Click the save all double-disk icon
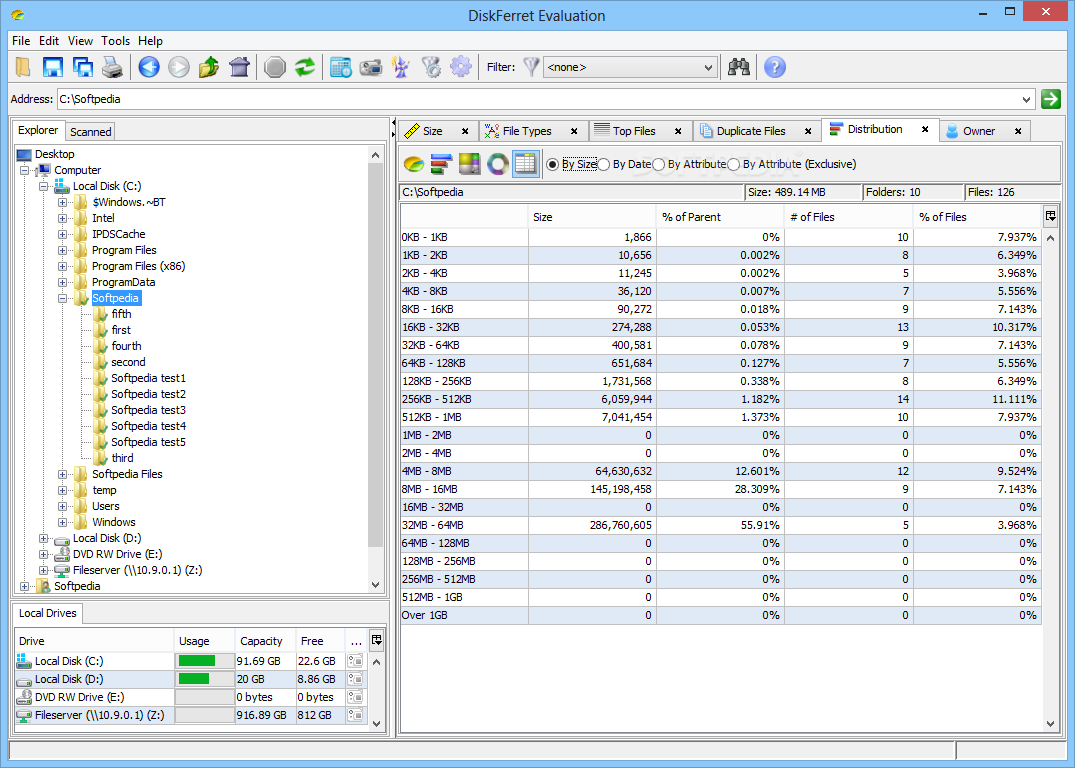Screen dimensions: 1075x768 coord(83,67)
